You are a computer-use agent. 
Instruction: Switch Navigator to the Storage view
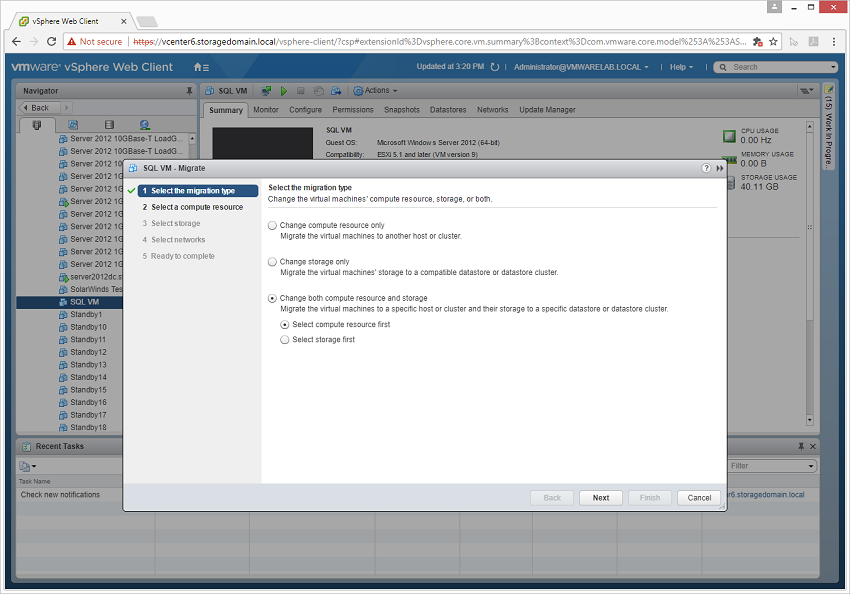[x=109, y=125]
